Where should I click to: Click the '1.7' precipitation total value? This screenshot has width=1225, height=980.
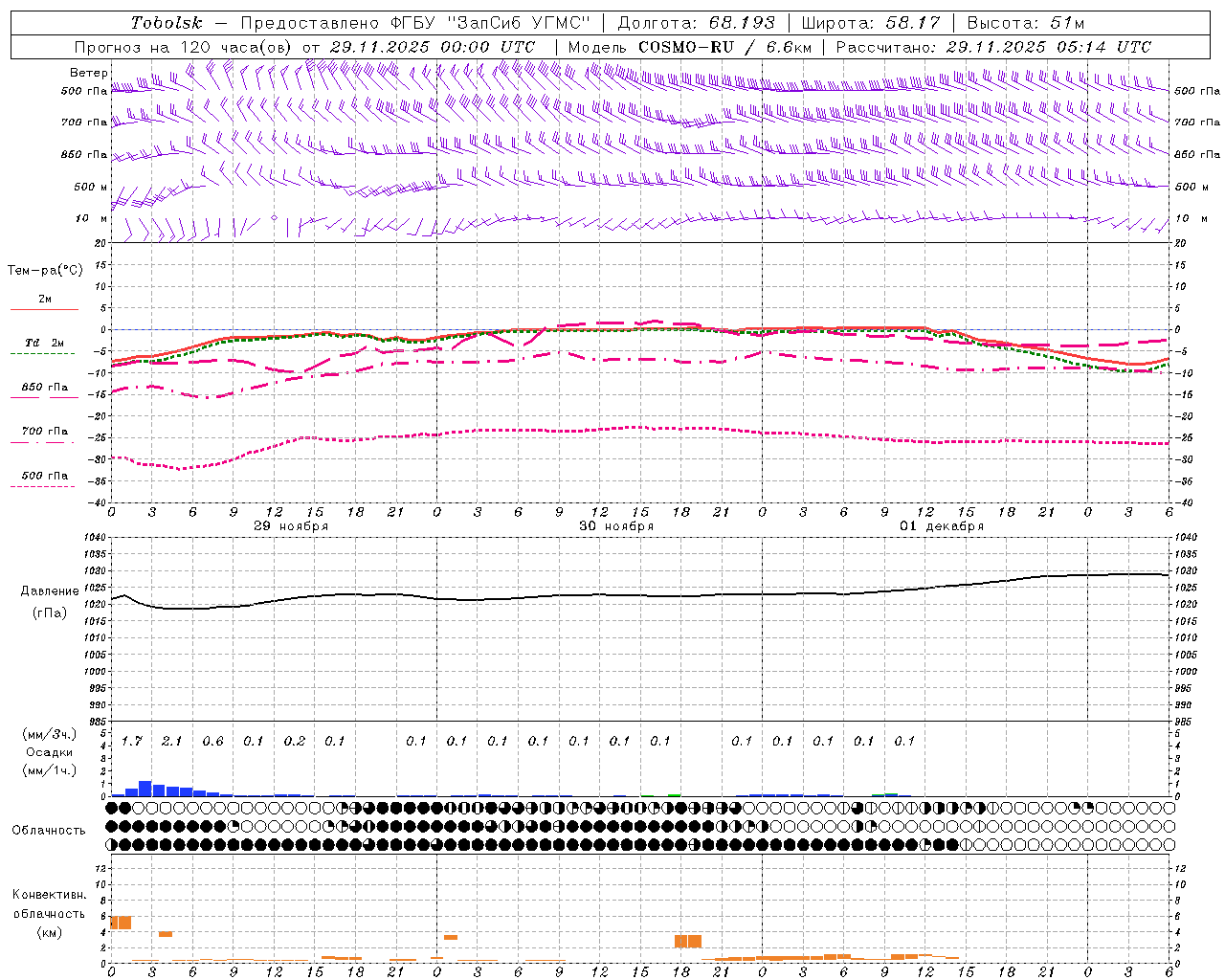[131, 741]
